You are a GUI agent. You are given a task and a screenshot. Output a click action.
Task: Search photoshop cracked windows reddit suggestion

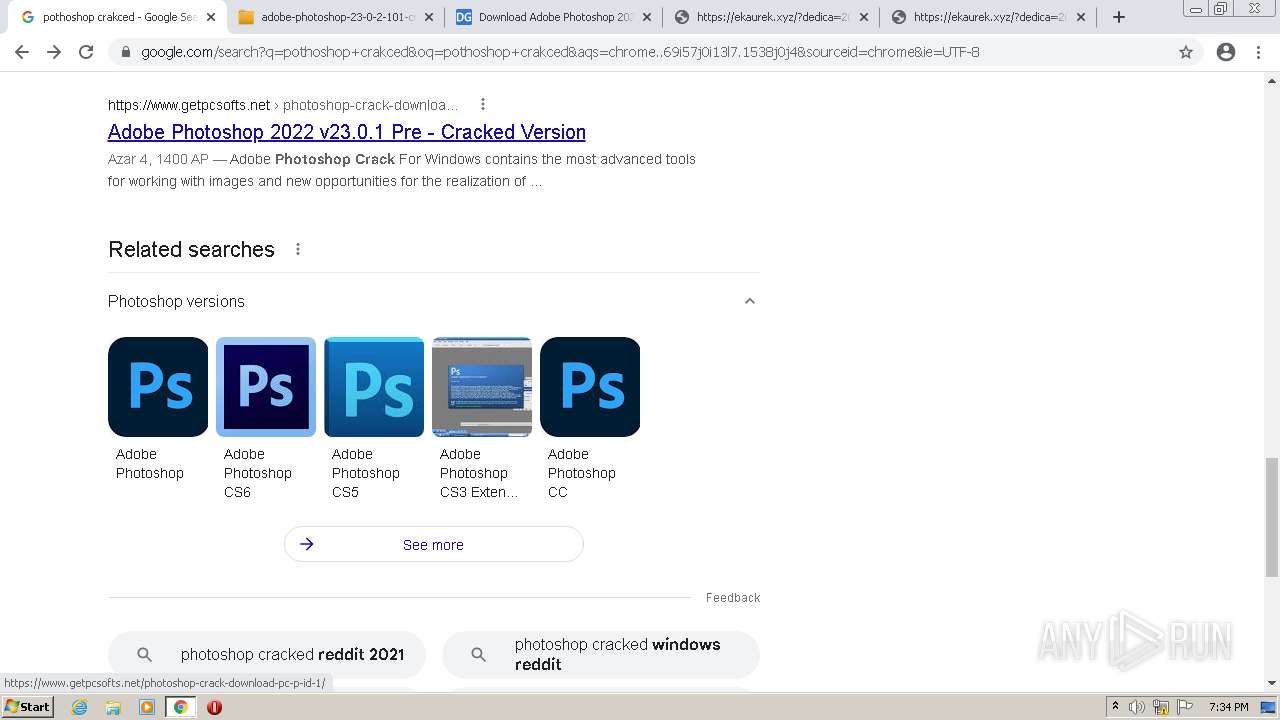601,654
